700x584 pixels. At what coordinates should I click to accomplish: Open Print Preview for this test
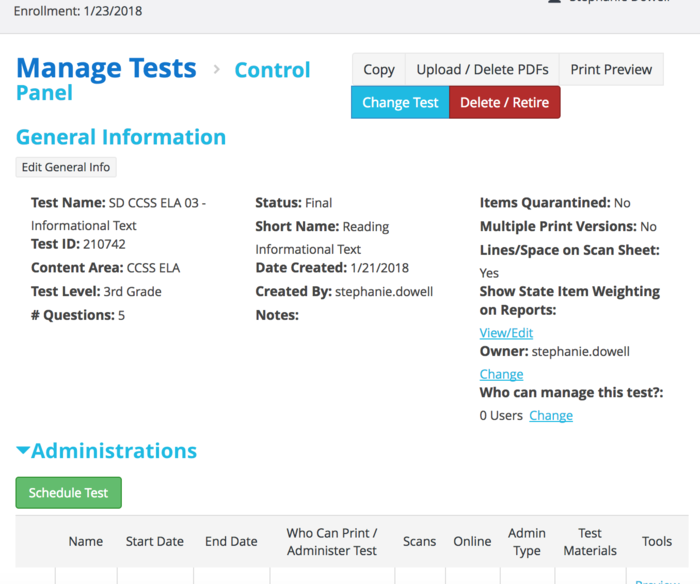pyautogui.click(x=610, y=69)
